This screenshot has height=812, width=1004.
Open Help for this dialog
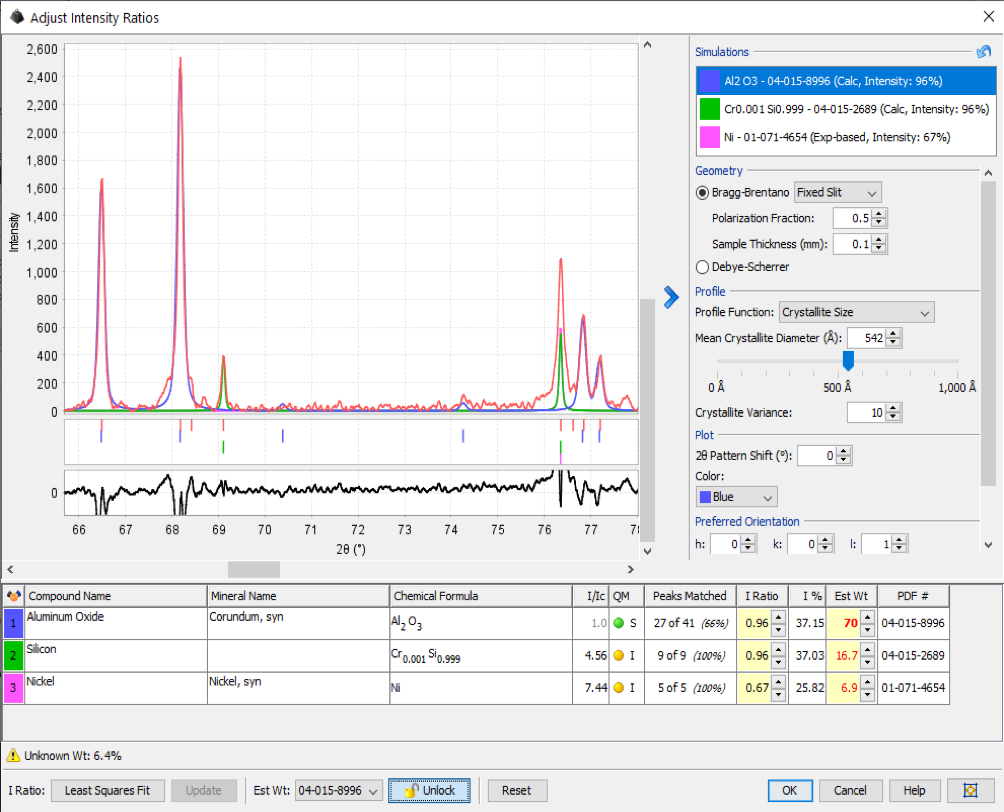coord(914,791)
